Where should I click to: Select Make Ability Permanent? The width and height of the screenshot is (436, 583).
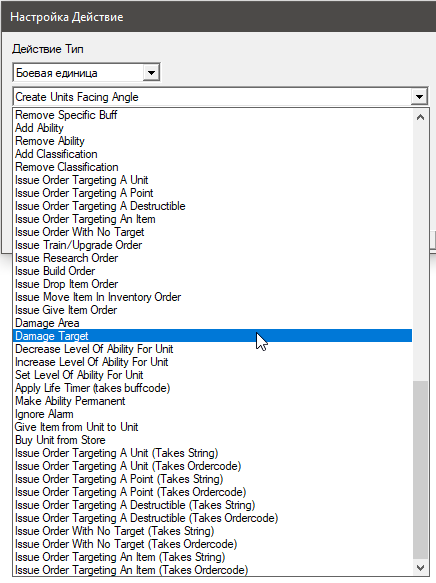pos(213,401)
